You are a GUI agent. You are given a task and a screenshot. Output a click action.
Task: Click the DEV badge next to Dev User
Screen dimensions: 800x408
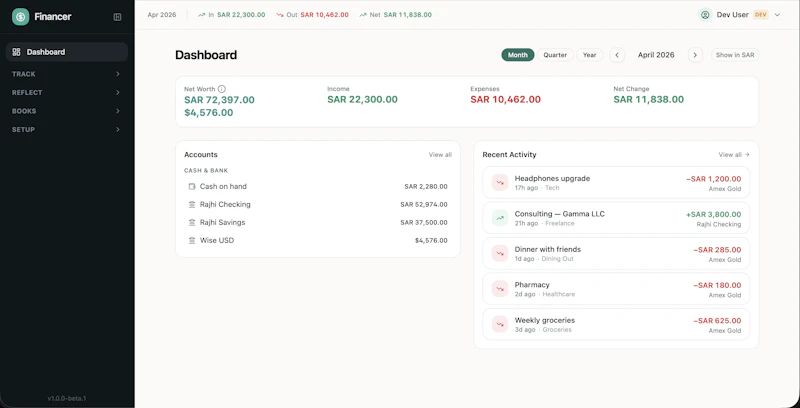(761, 15)
